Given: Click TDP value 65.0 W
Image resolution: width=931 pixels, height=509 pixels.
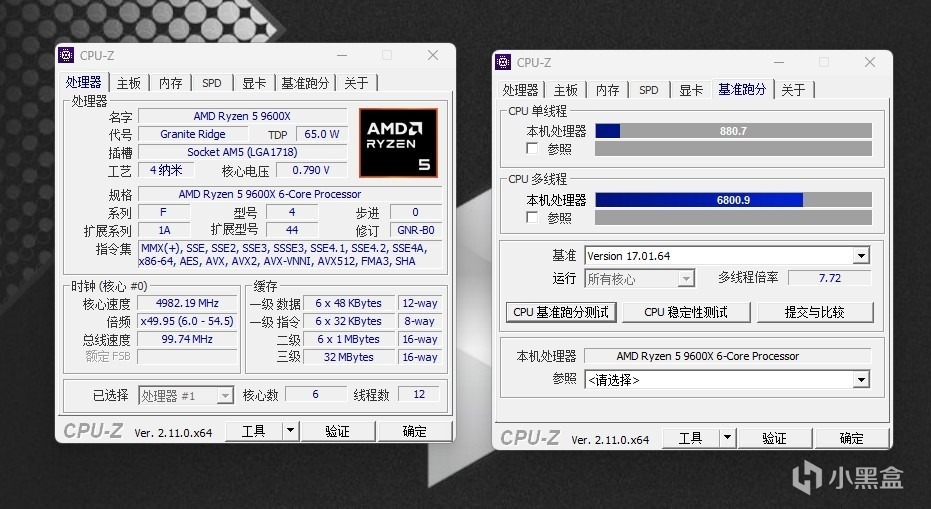Looking at the screenshot, I should [322, 134].
